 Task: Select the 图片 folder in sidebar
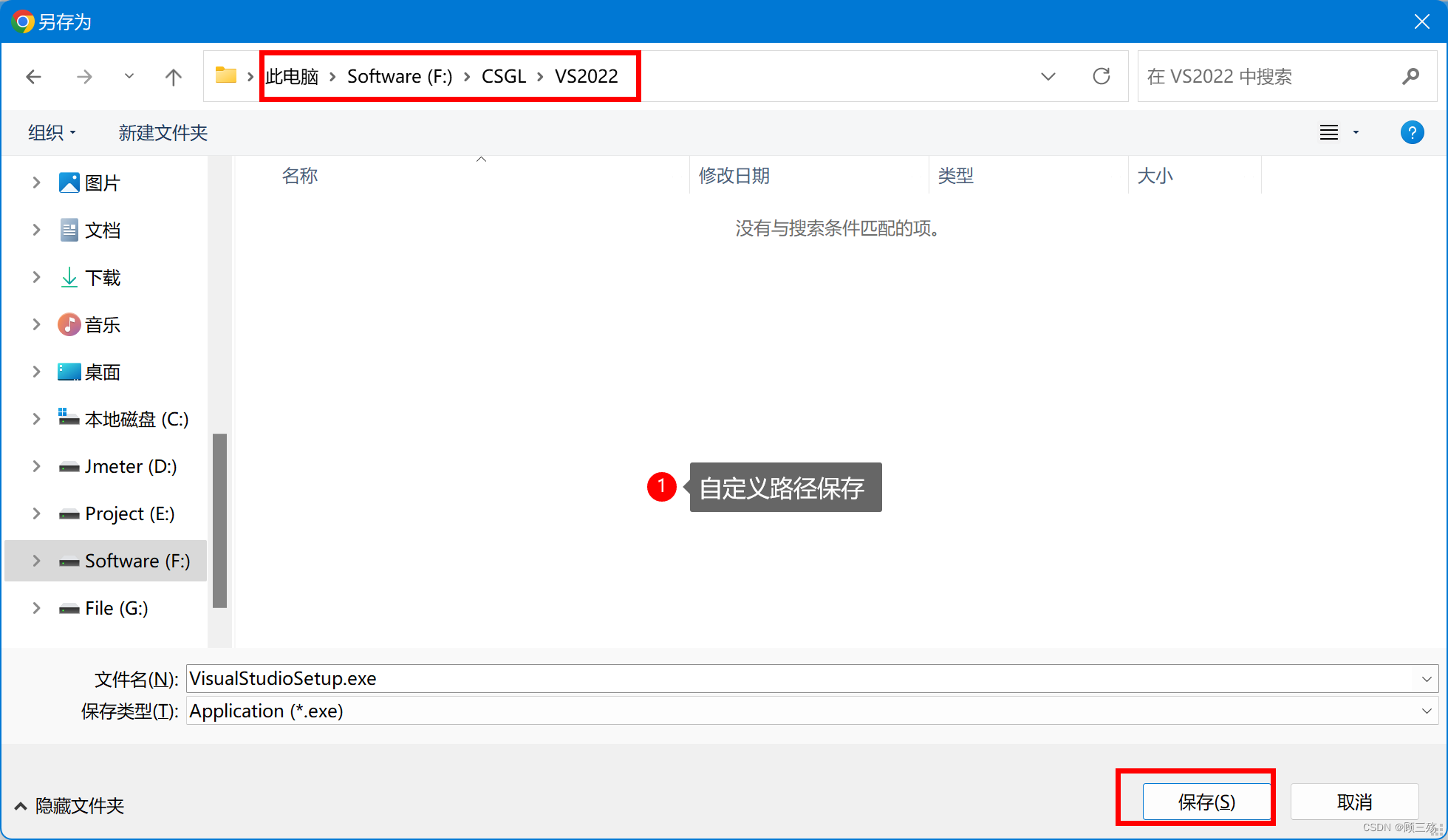click(x=103, y=182)
